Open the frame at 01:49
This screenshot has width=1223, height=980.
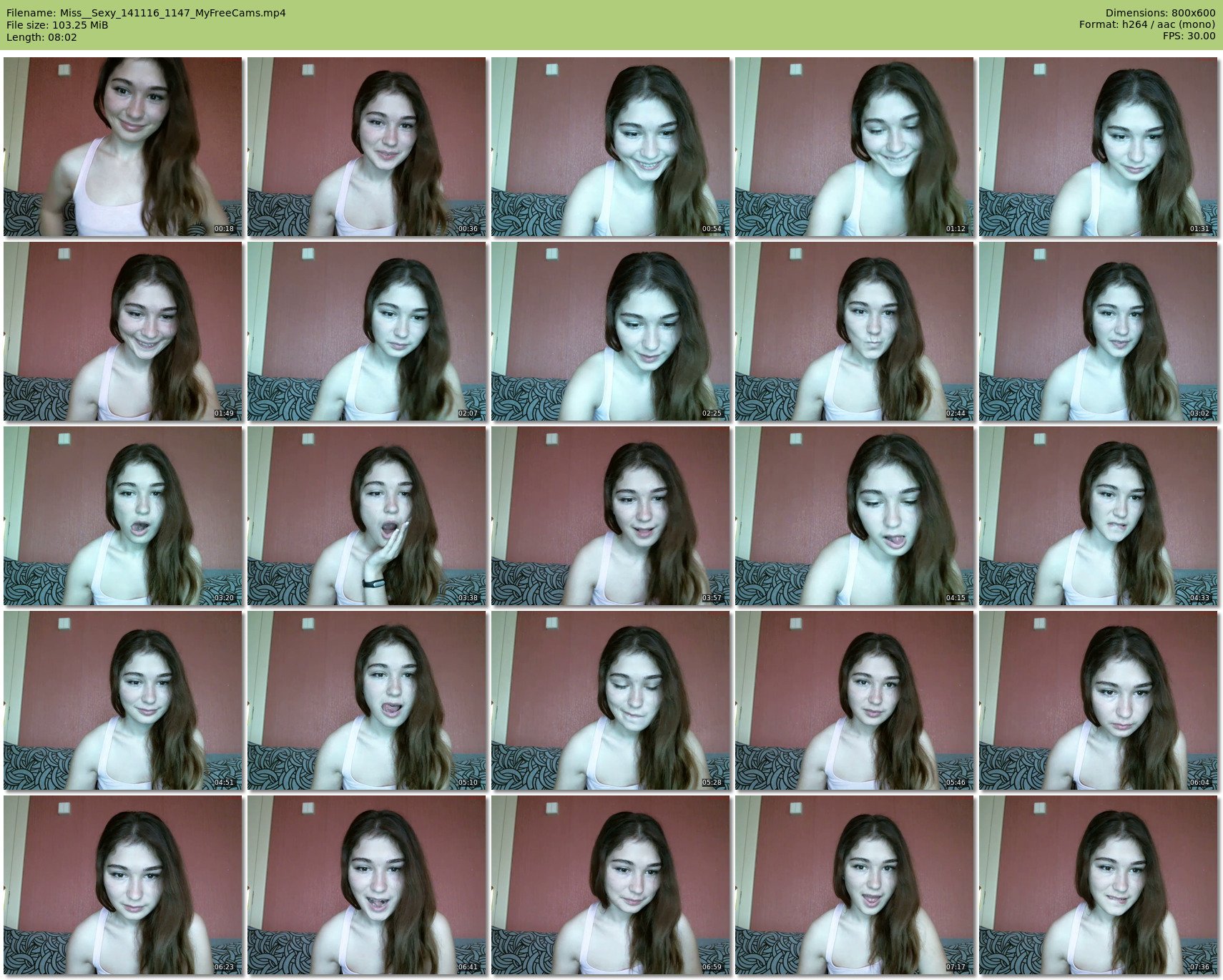[x=122, y=331]
